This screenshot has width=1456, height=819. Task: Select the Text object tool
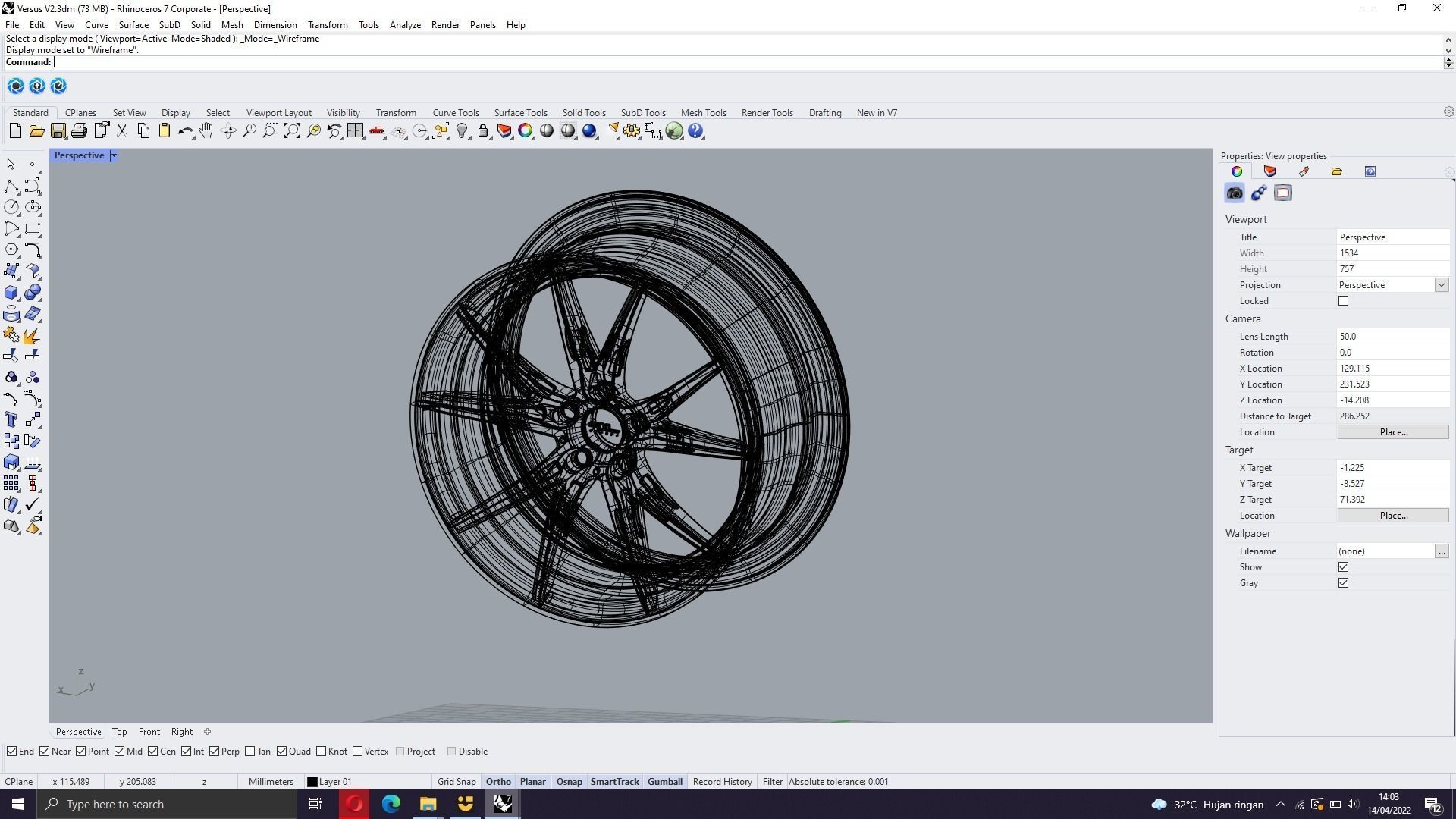tap(11, 419)
